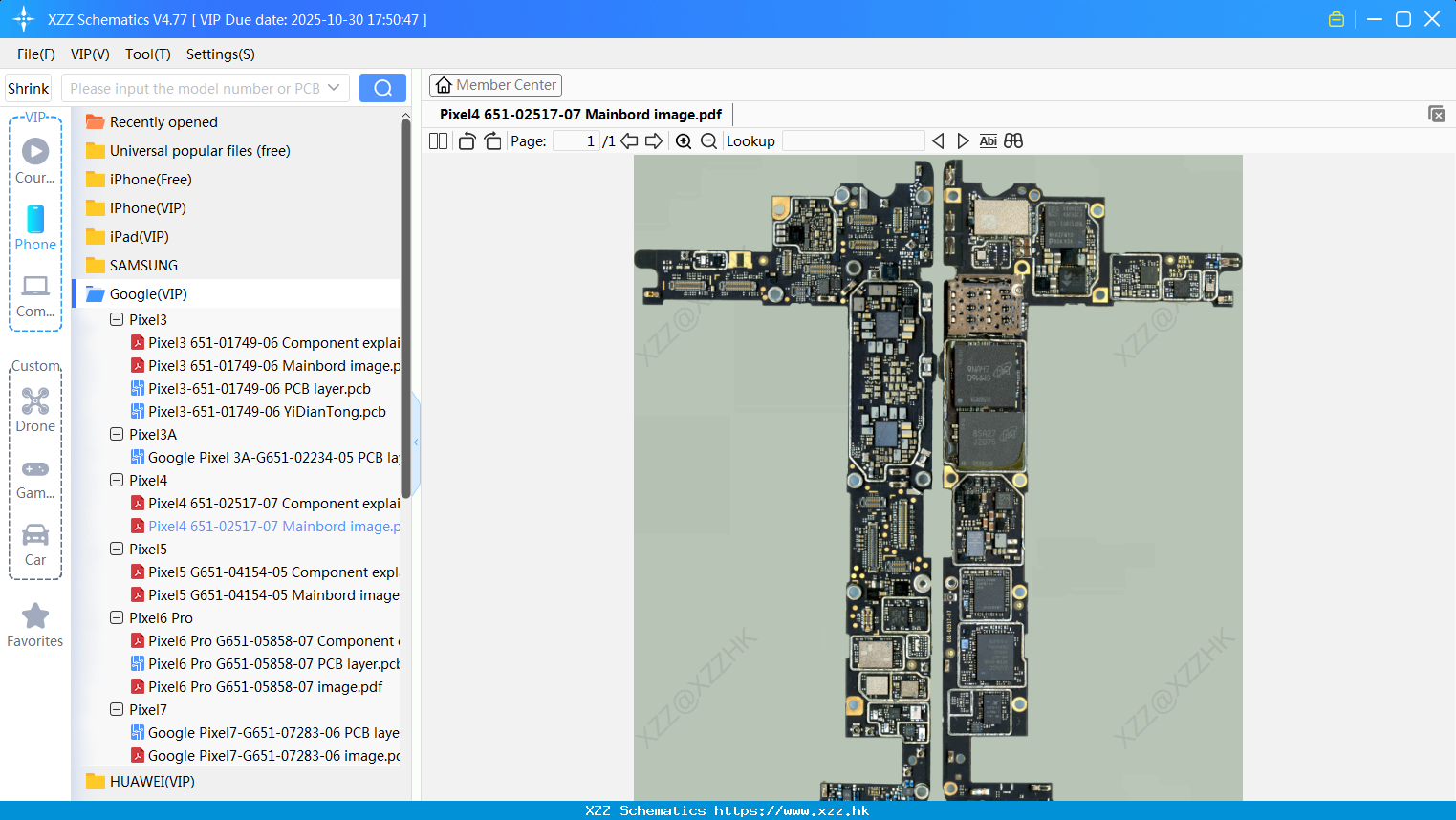Rotate the page counterclockwise
Screen dimensions: 1456x820
[x=467, y=140]
